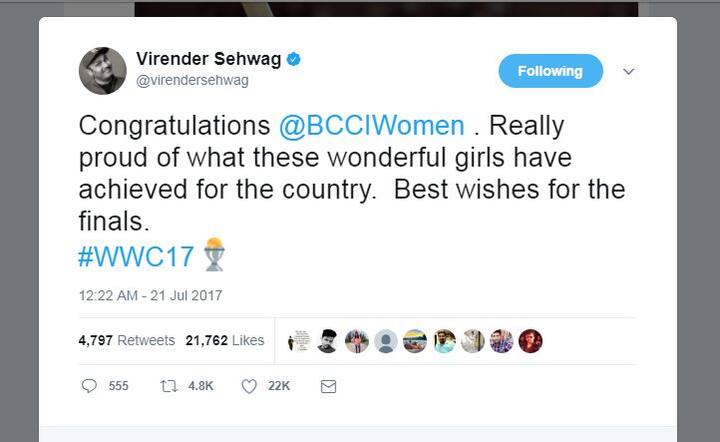Image resolution: width=720 pixels, height=442 pixels.
Task: Click the default grey silhouette liker avatar
Action: [x=386, y=341]
